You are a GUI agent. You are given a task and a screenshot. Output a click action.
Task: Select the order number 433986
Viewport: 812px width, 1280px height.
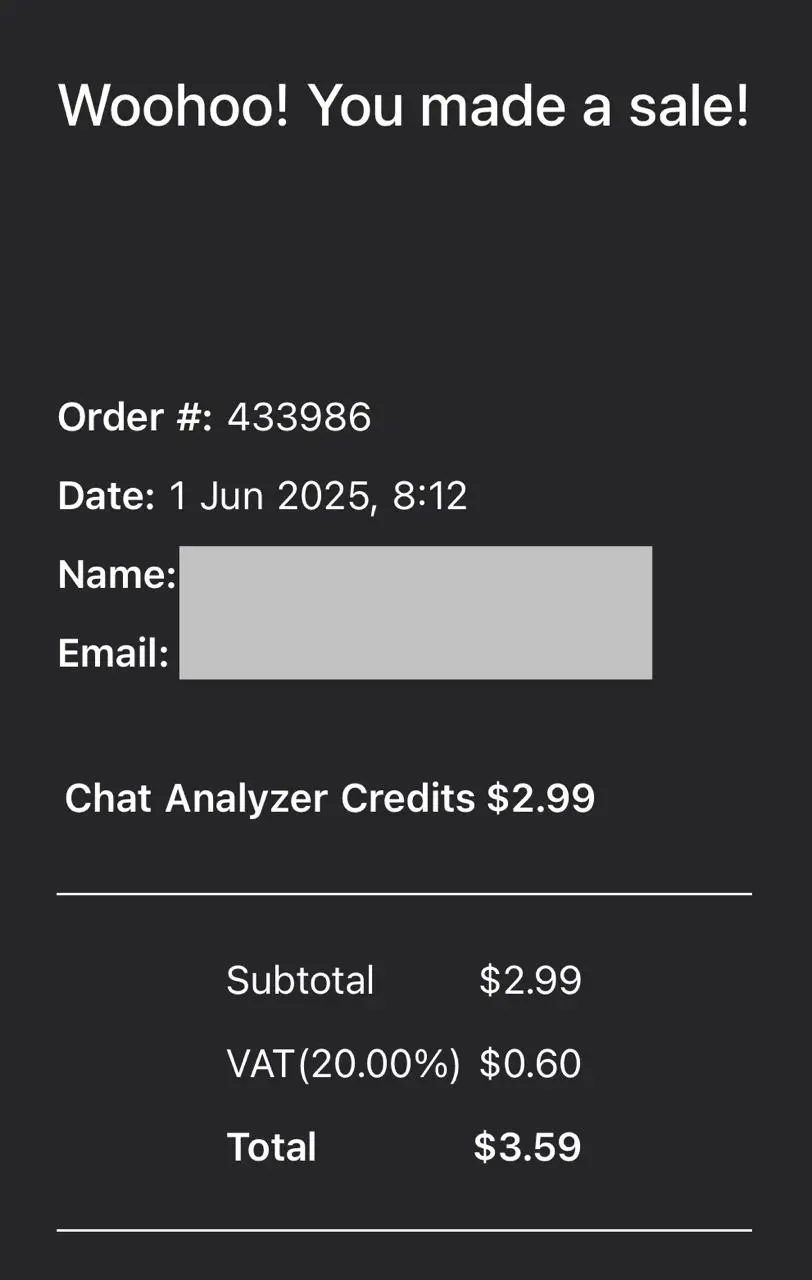point(299,417)
